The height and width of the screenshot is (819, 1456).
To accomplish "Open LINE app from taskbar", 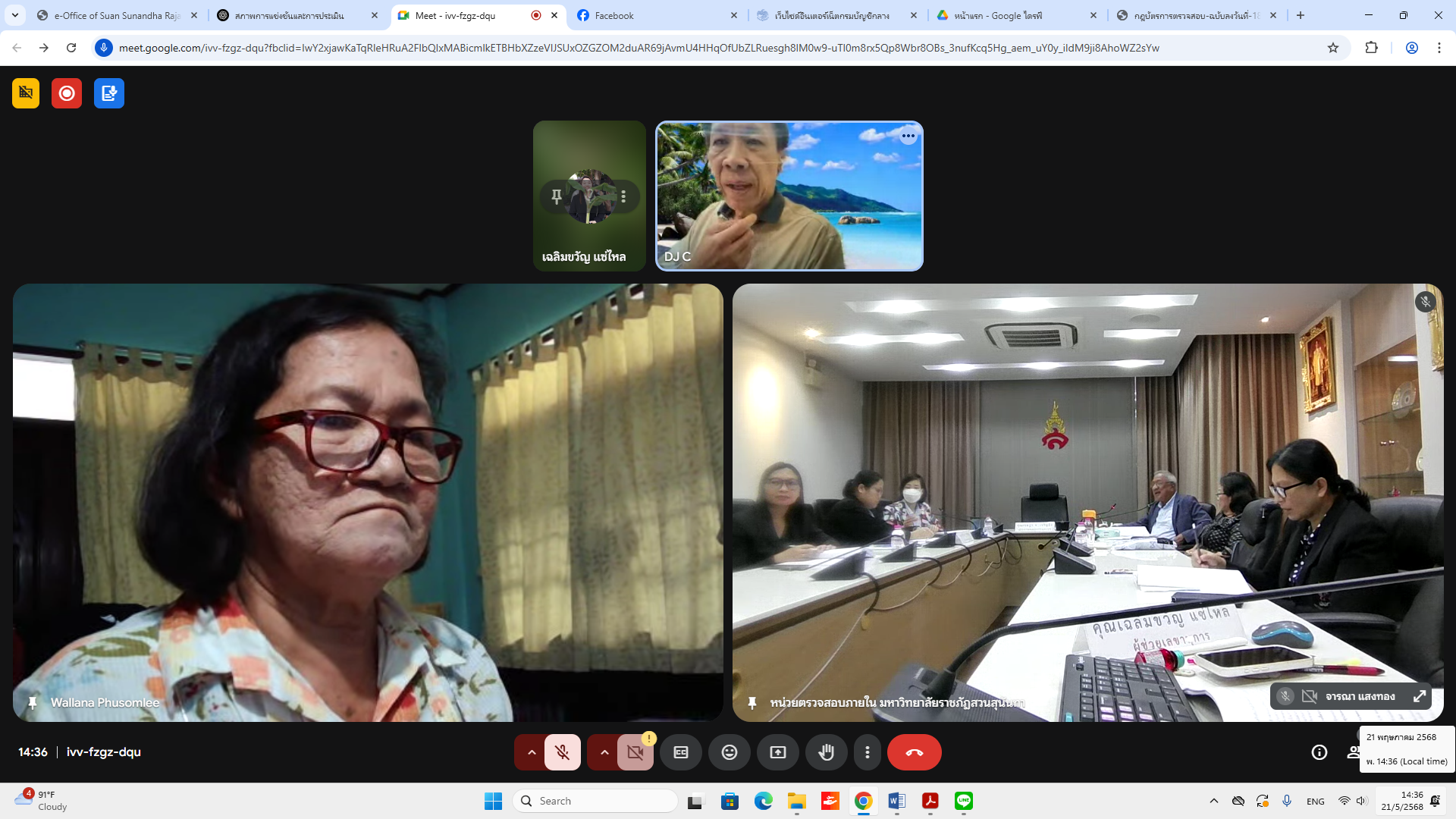I will (963, 801).
